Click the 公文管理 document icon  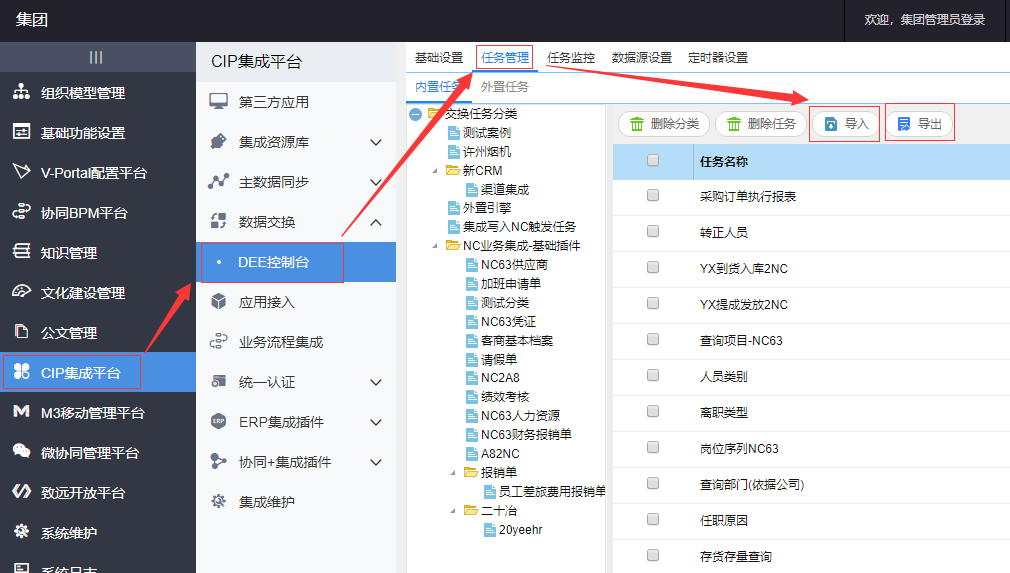(x=21, y=332)
